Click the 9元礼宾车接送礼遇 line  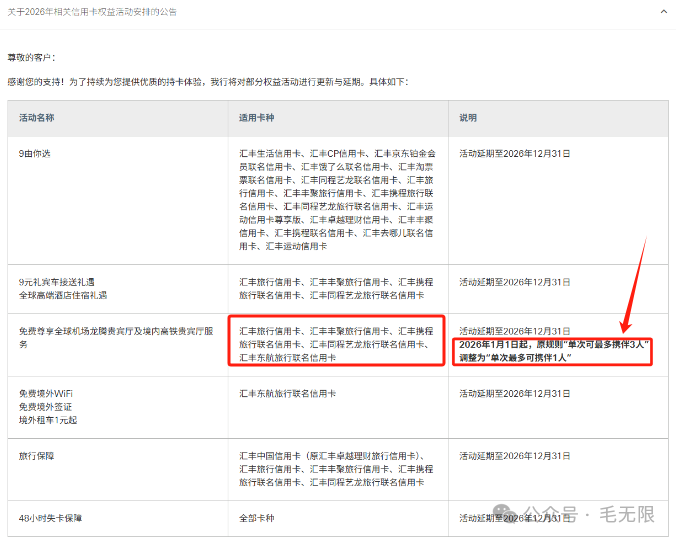pos(56,282)
